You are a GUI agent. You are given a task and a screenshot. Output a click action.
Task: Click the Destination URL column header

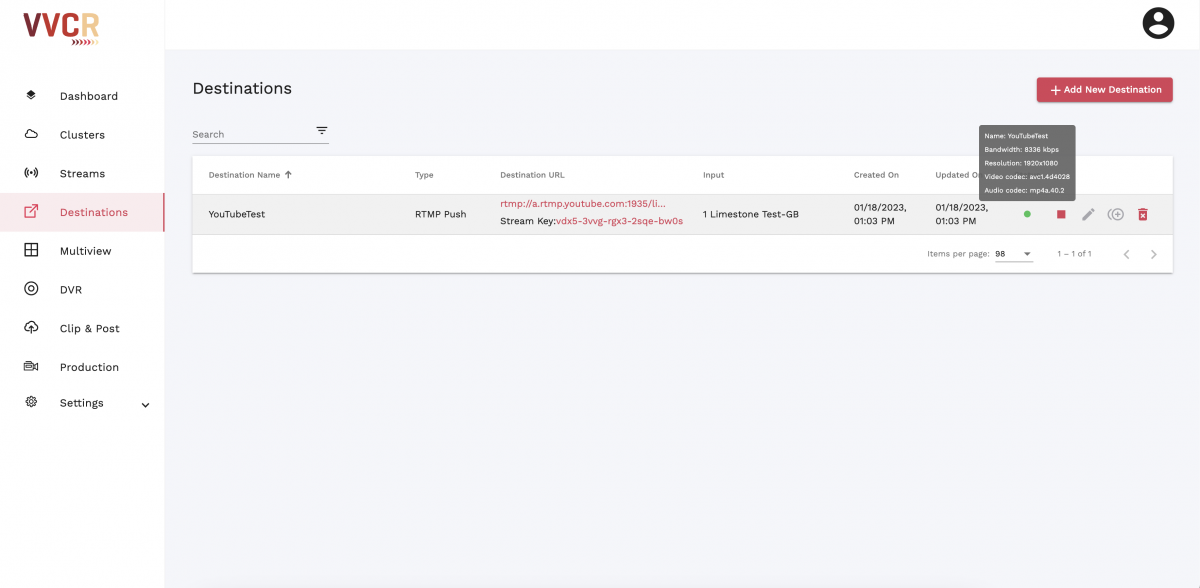pyautogui.click(x=532, y=175)
